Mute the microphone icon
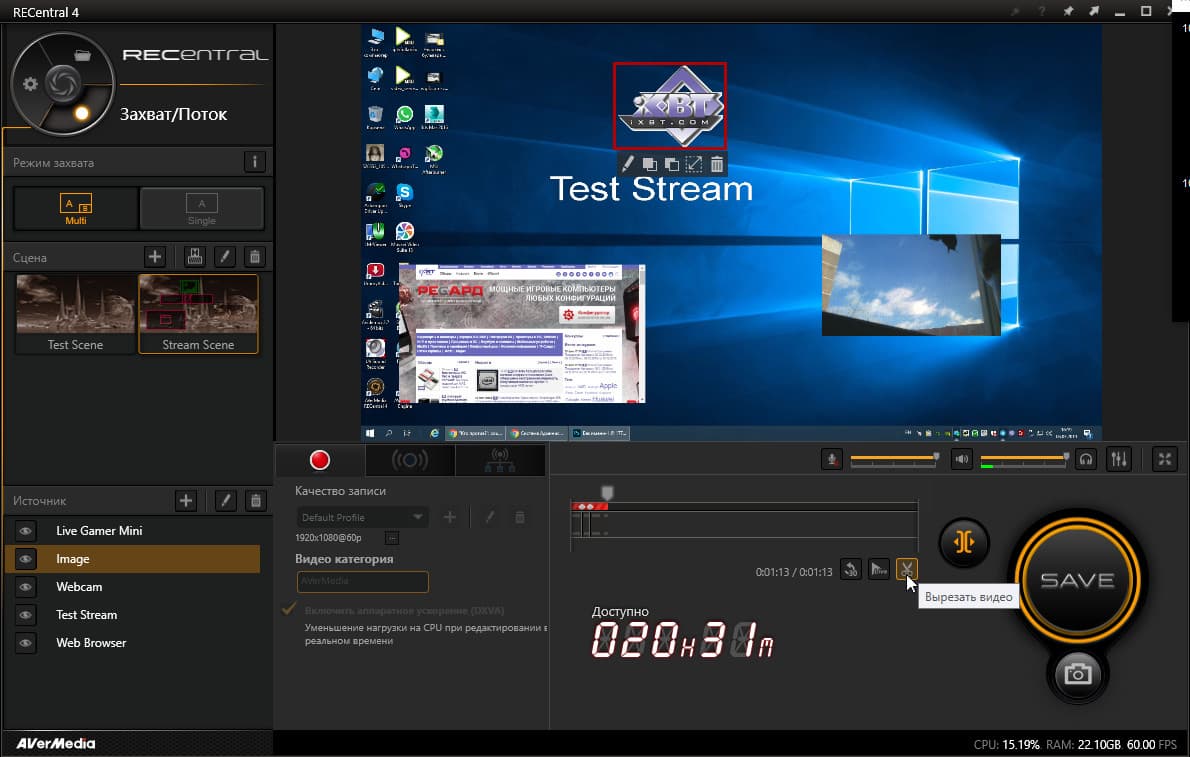The image size is (1190, 757). coord(832,459)
